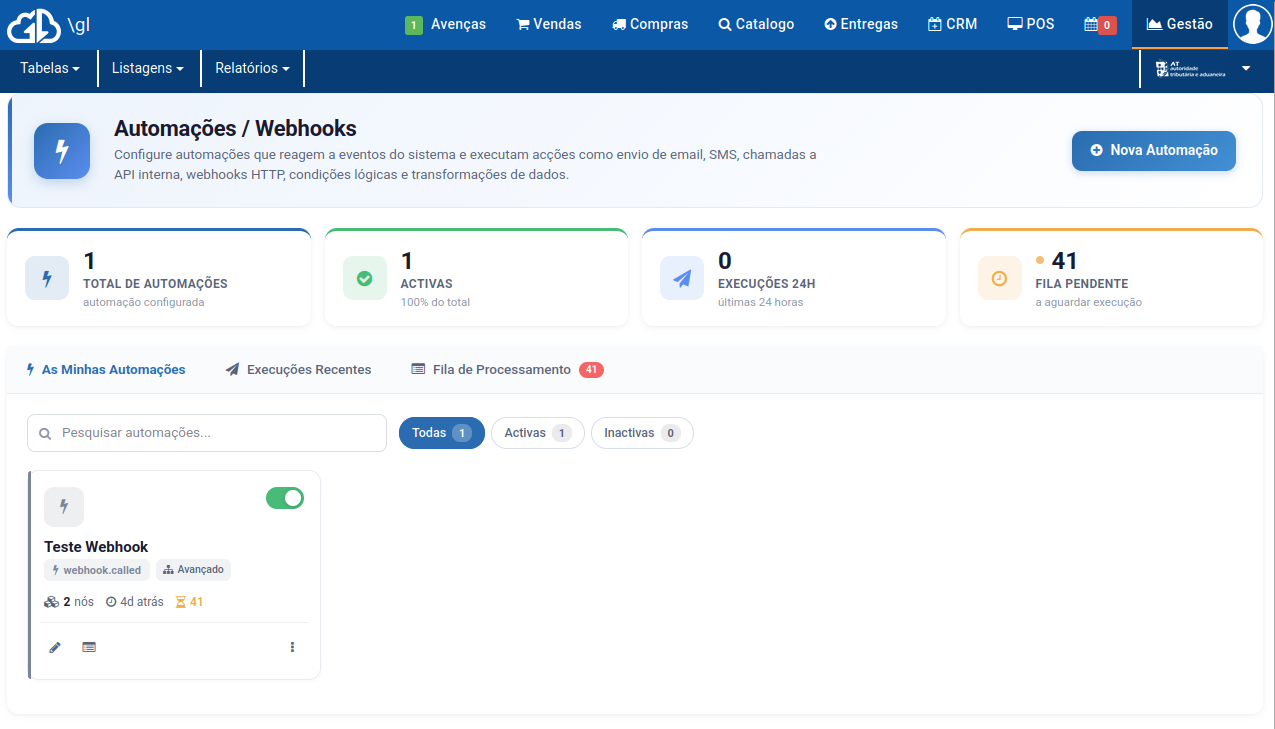
Task: Click the lightning bolt header icon
Action: tap(62, 151)
